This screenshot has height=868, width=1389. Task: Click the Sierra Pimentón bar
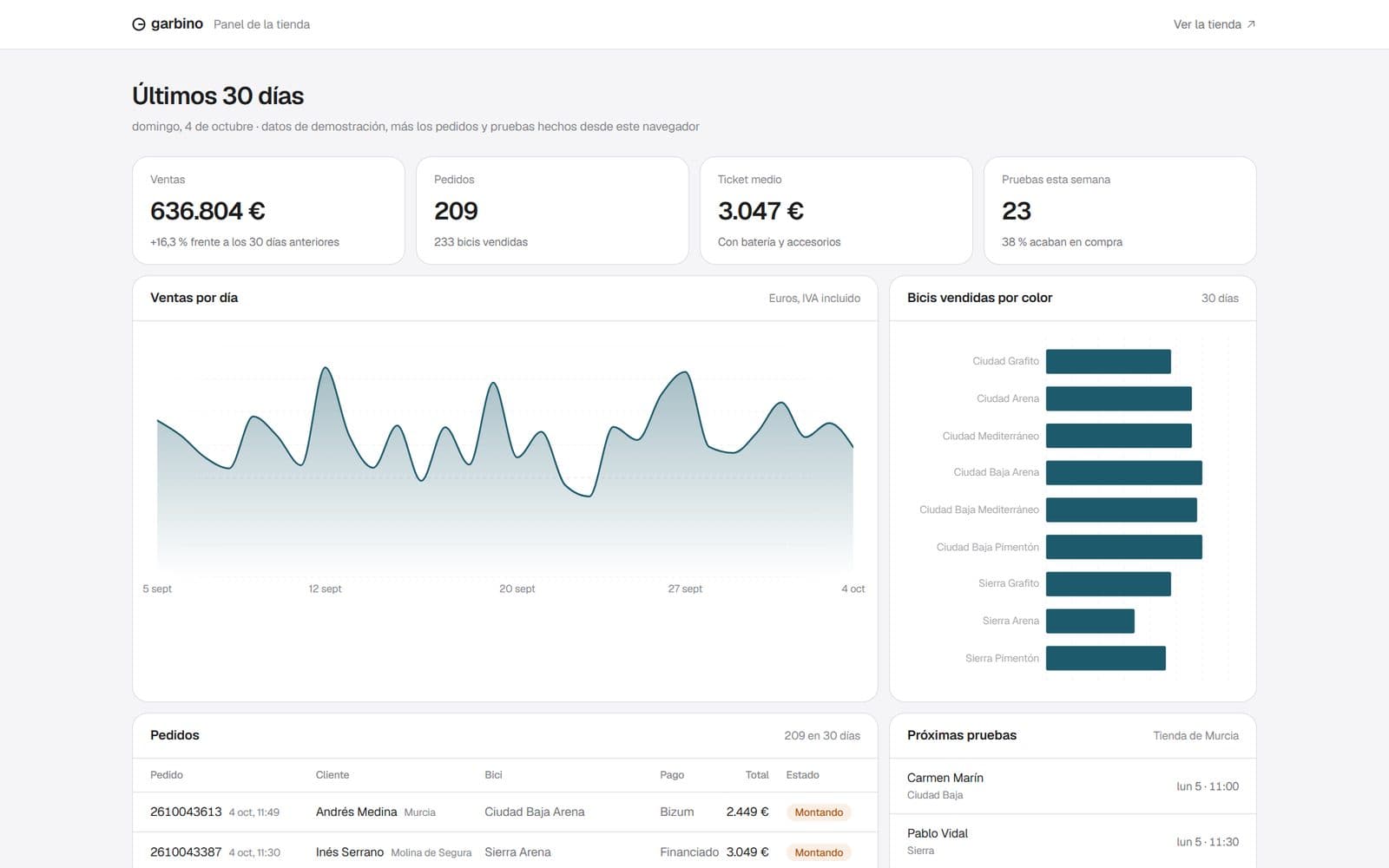pos(1106,658)
